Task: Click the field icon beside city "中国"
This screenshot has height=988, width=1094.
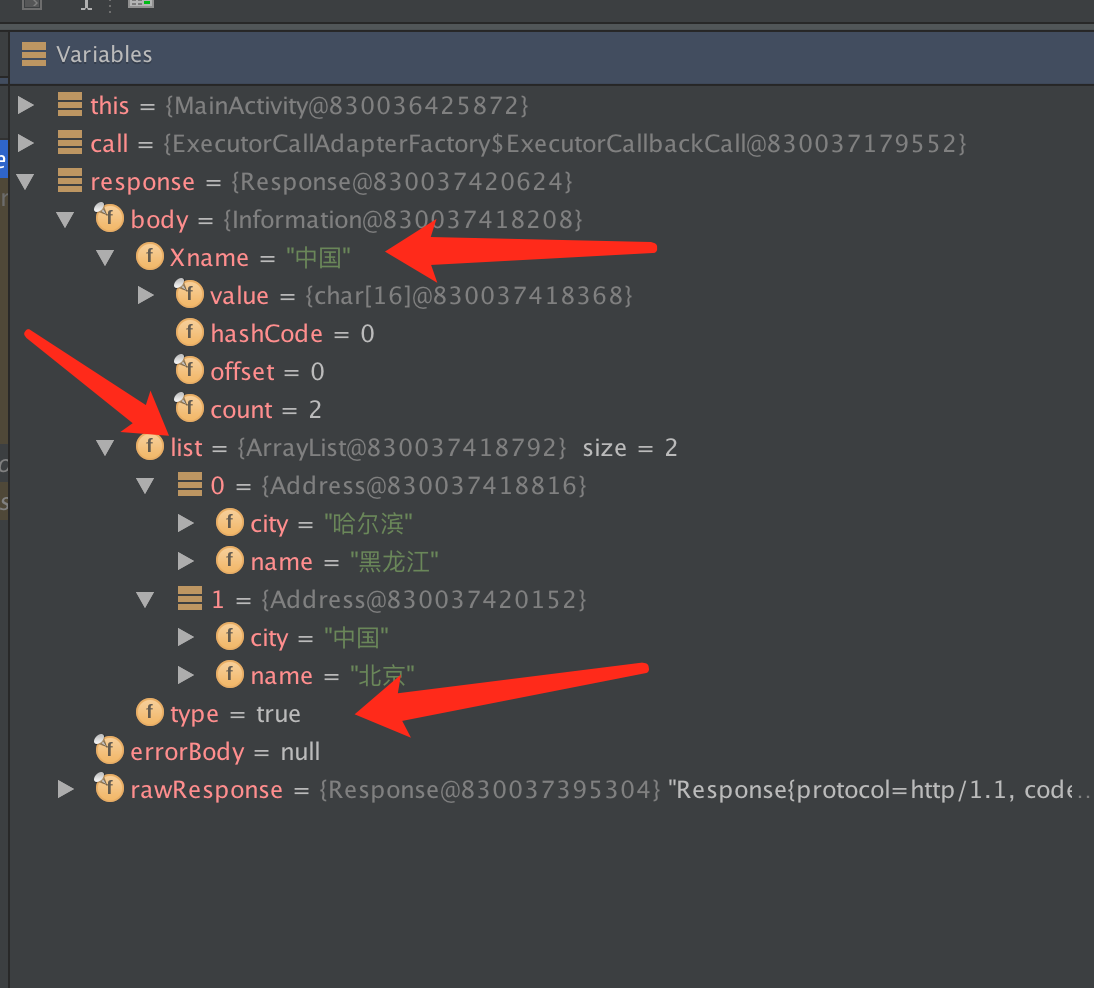Action: tap(230, 636)
